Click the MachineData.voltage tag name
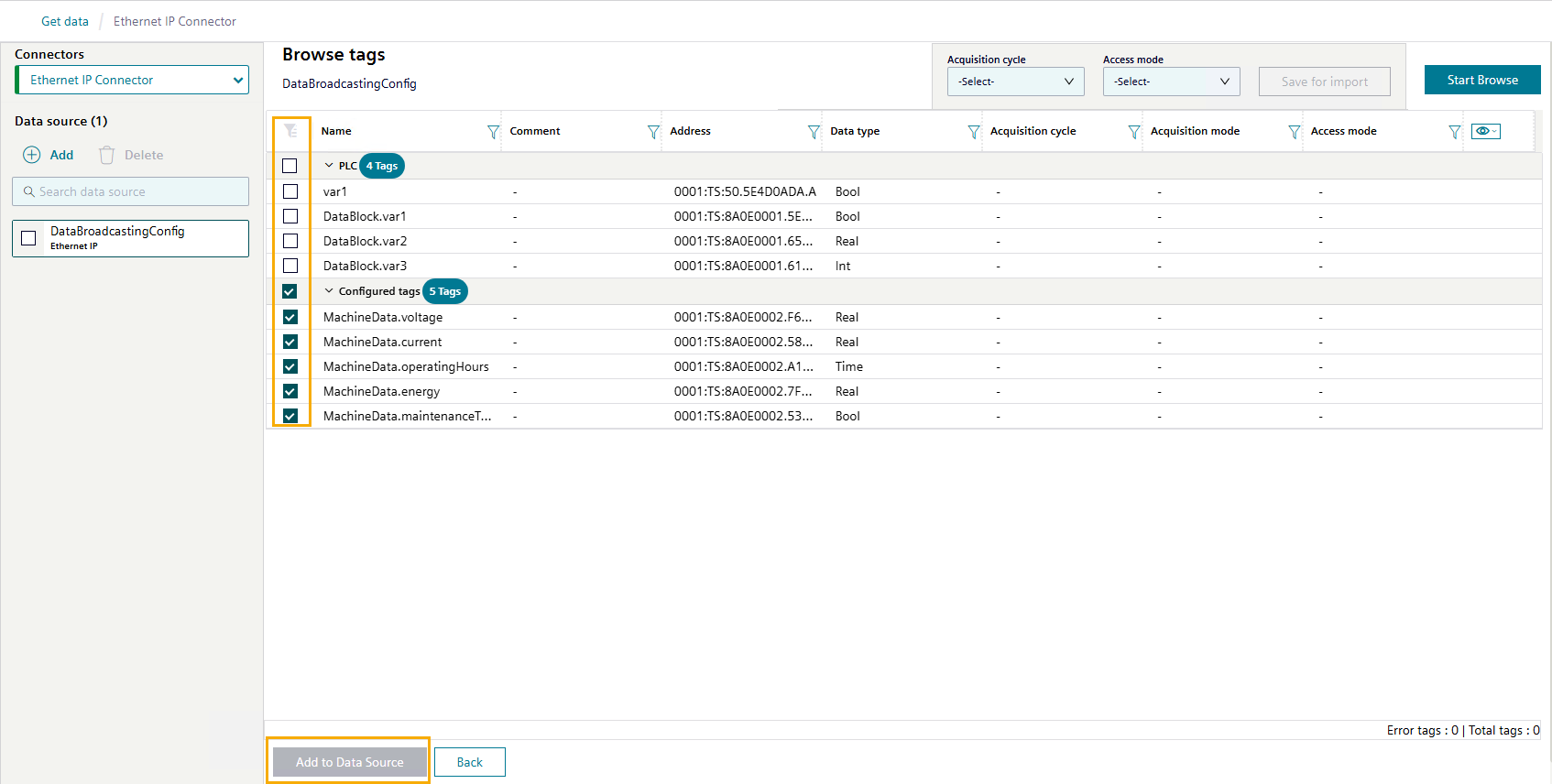Screen dimensions: 1552x784 (383, 317)
